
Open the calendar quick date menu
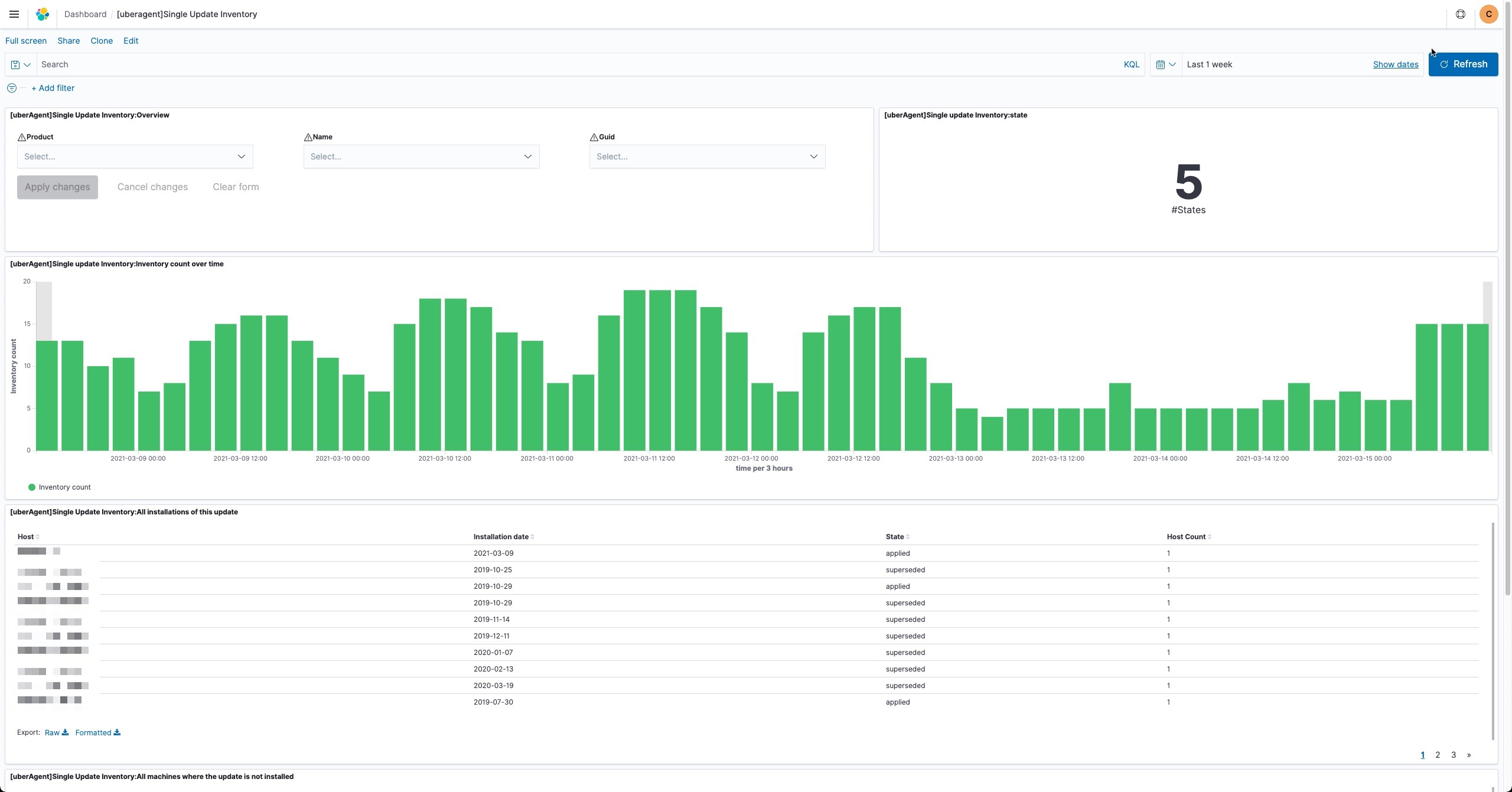[x=1165, y=64]
